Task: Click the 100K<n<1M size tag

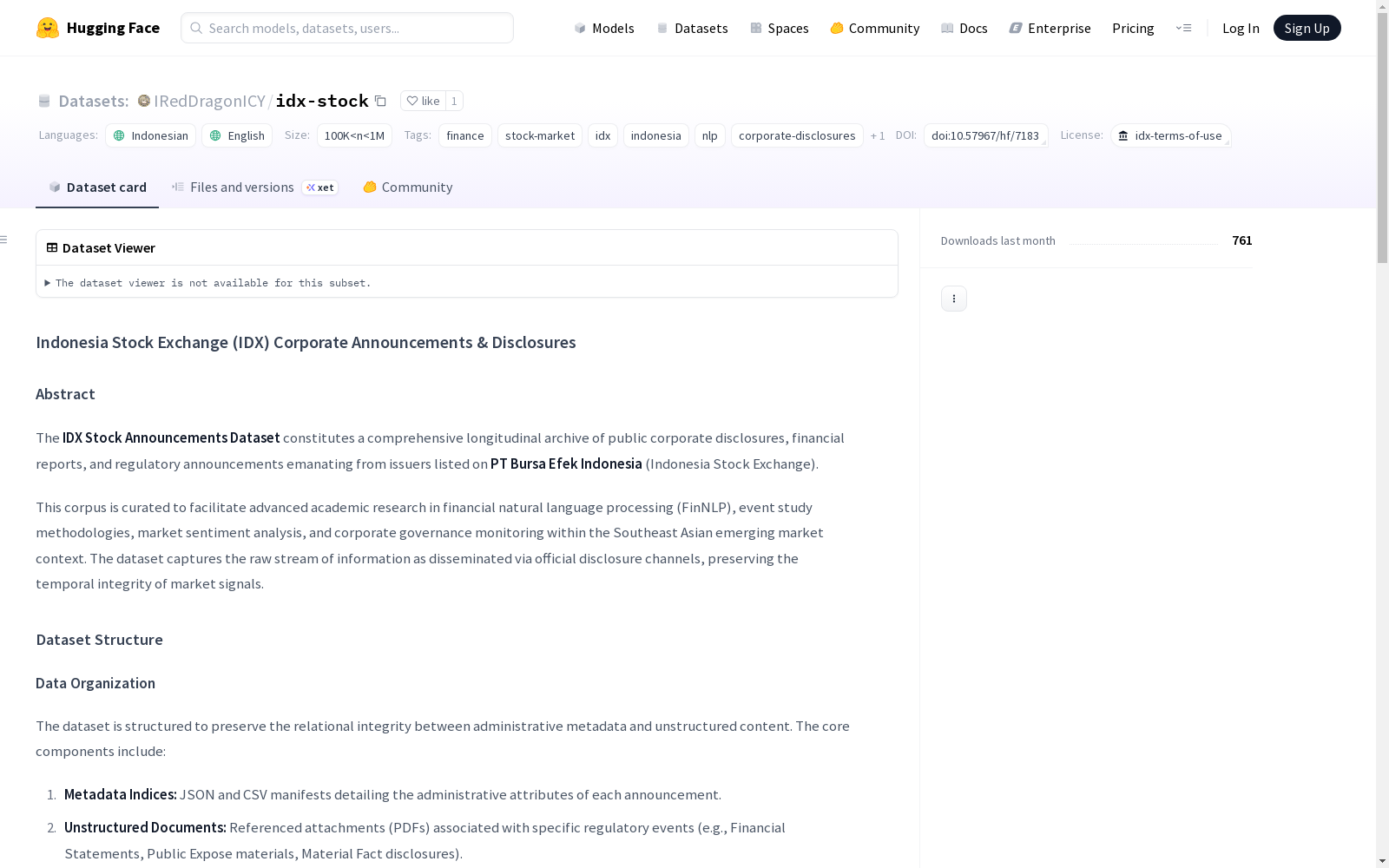Action: click(354, 135)
